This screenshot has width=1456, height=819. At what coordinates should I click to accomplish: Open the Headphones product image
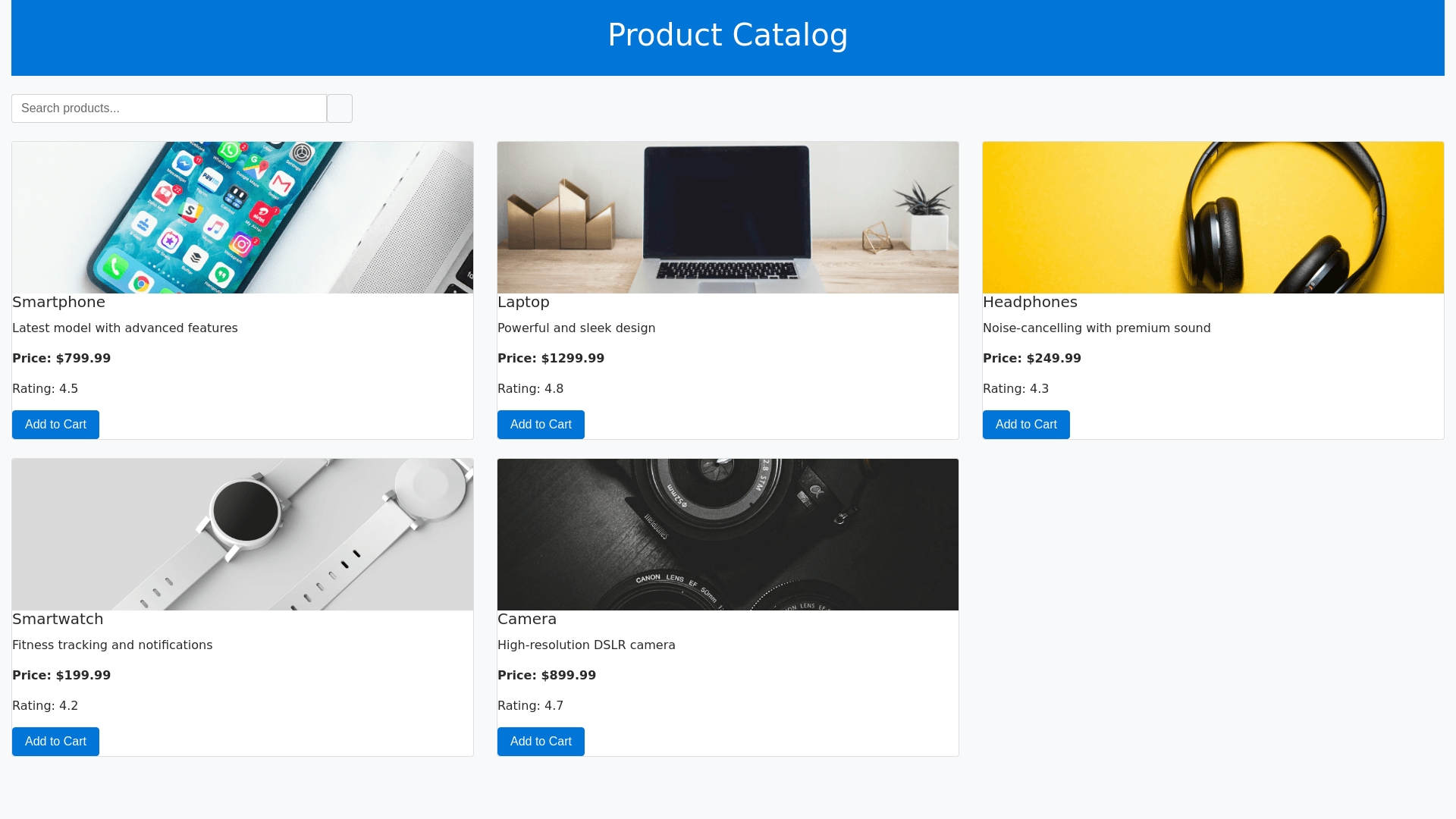[x=1213, y=218]
